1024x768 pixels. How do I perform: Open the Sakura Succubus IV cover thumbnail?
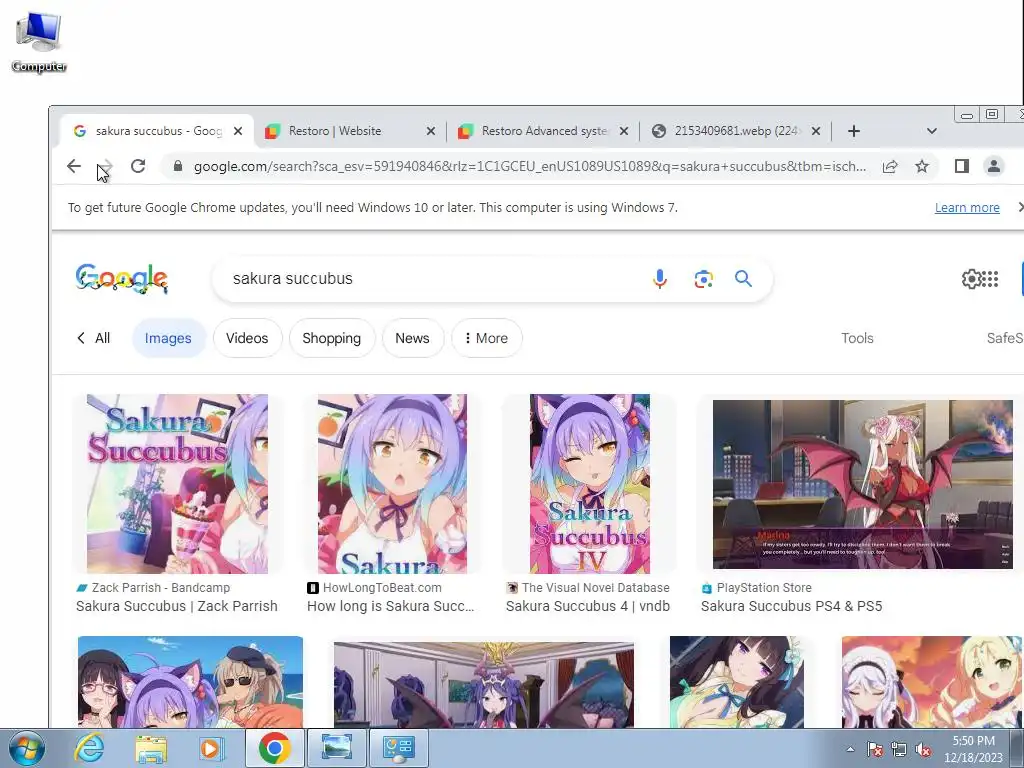click(x=590, y=484)
